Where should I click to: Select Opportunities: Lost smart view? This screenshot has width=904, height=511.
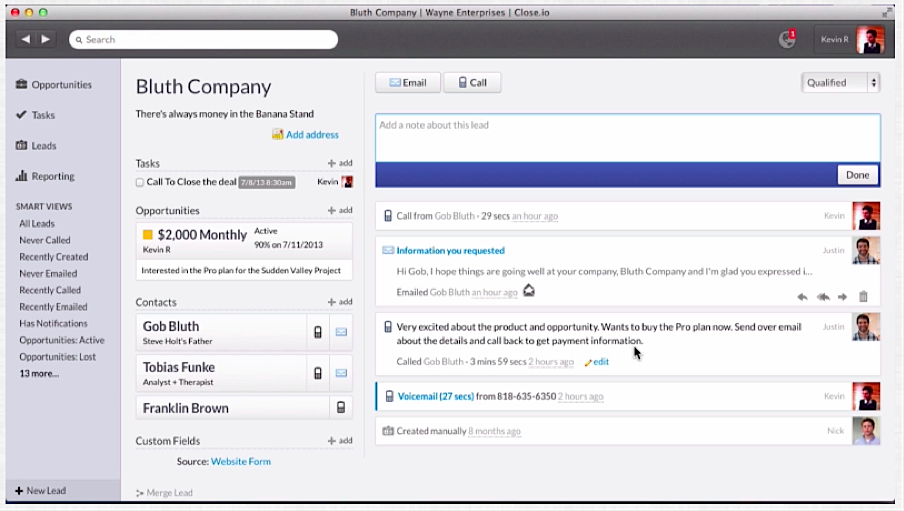point(58,357)
